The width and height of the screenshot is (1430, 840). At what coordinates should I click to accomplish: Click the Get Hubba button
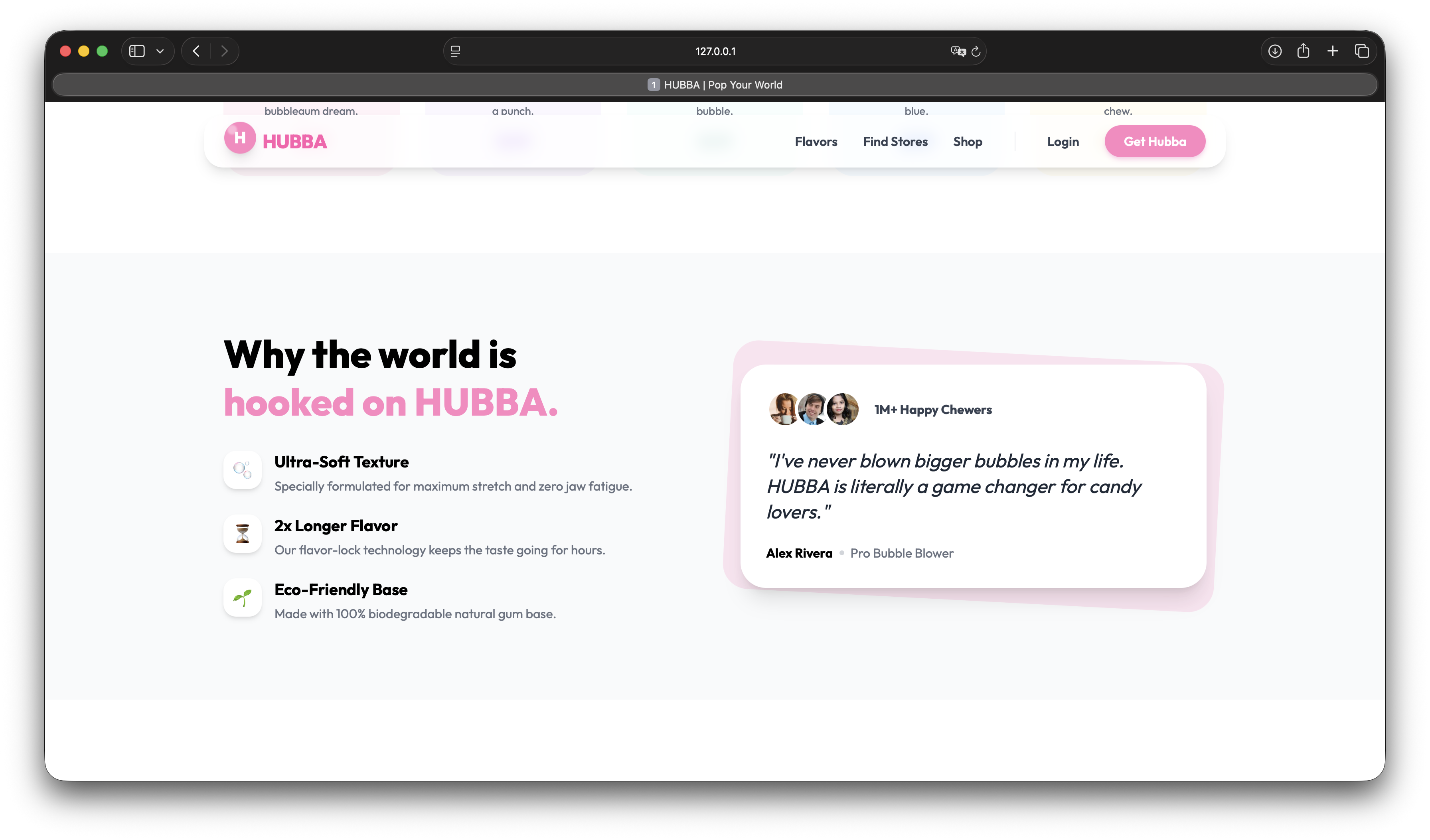tap(1155, 141)
